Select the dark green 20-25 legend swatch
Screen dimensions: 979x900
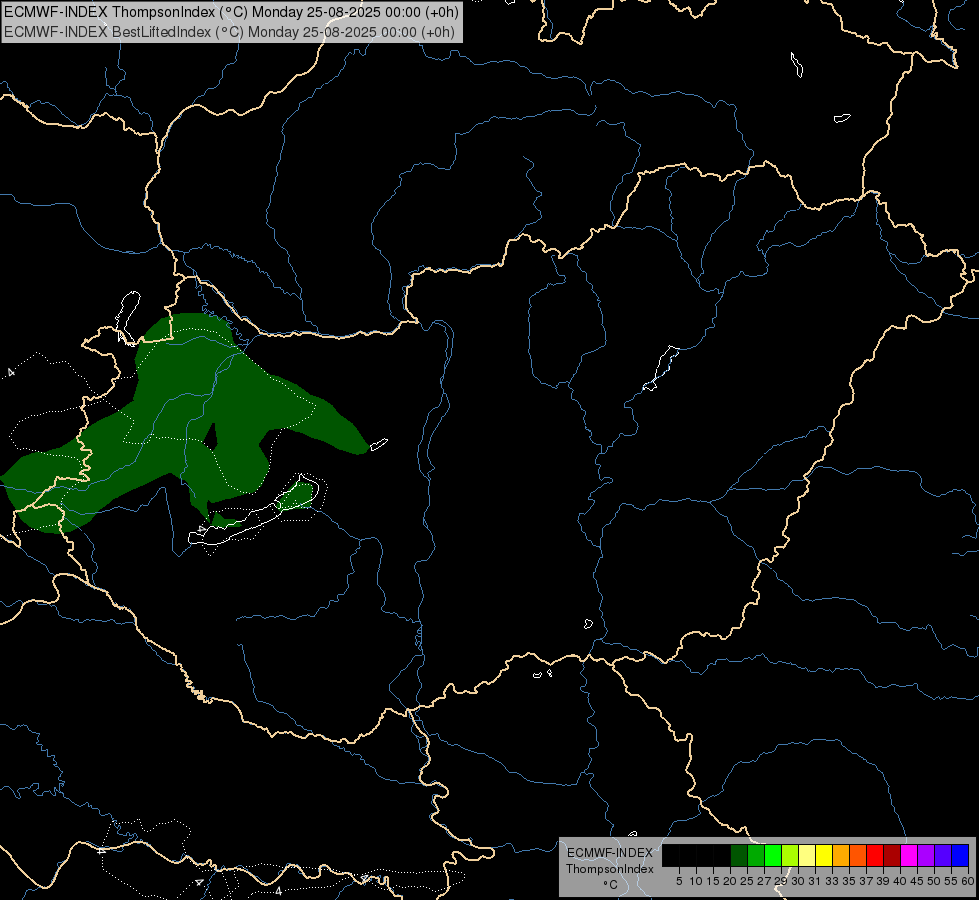tap(739, 855)
